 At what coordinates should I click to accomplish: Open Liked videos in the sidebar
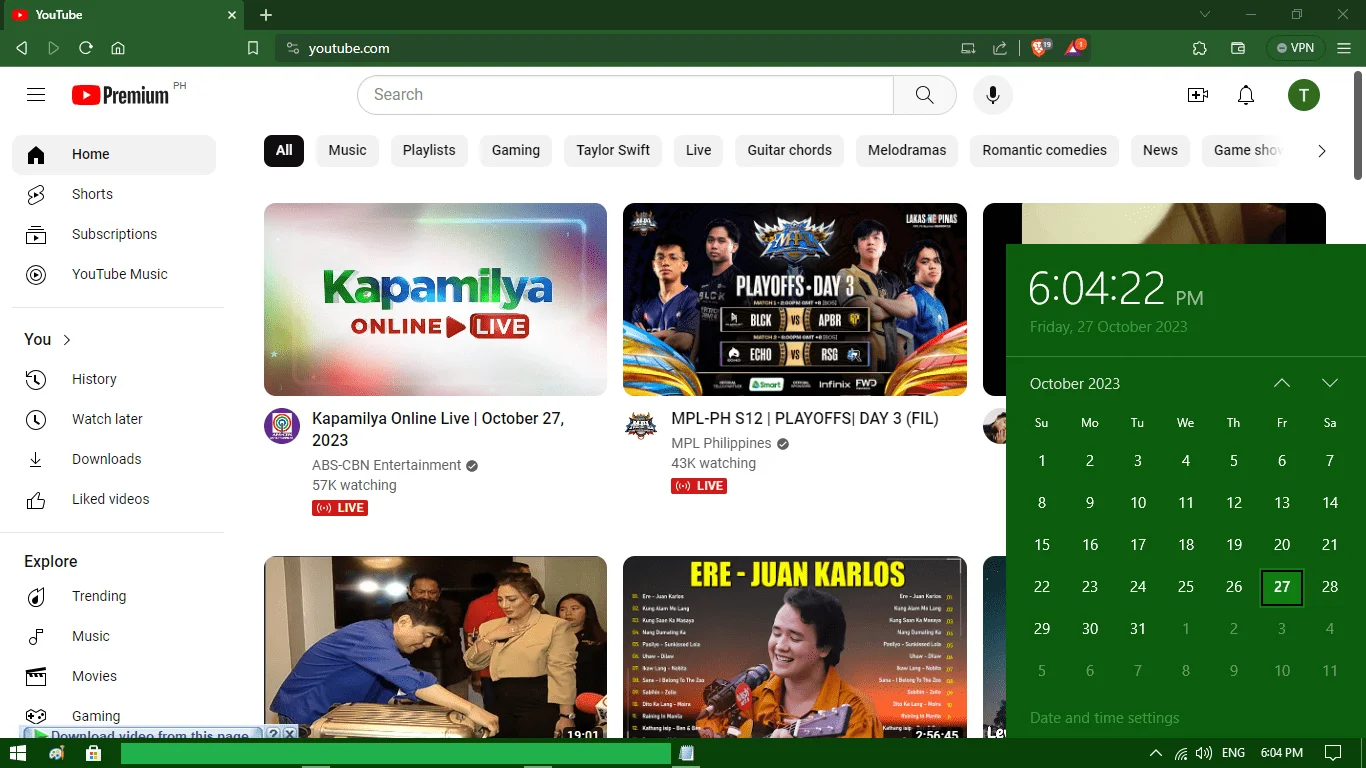point(114,499)
